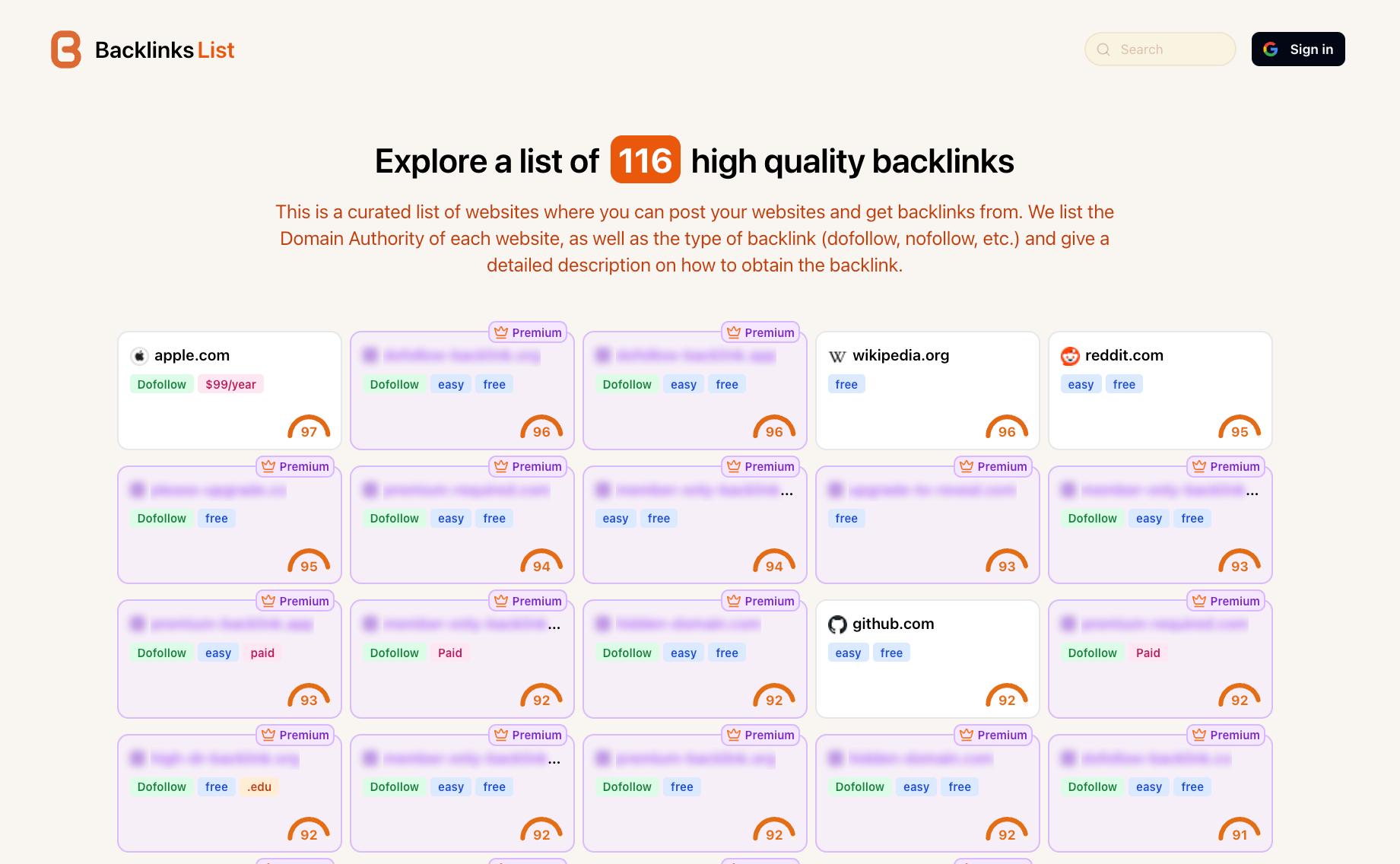The height and width of the screenshot is (864, 1400).
Task: Click the Reddit alien icon
Action: 1070,355
